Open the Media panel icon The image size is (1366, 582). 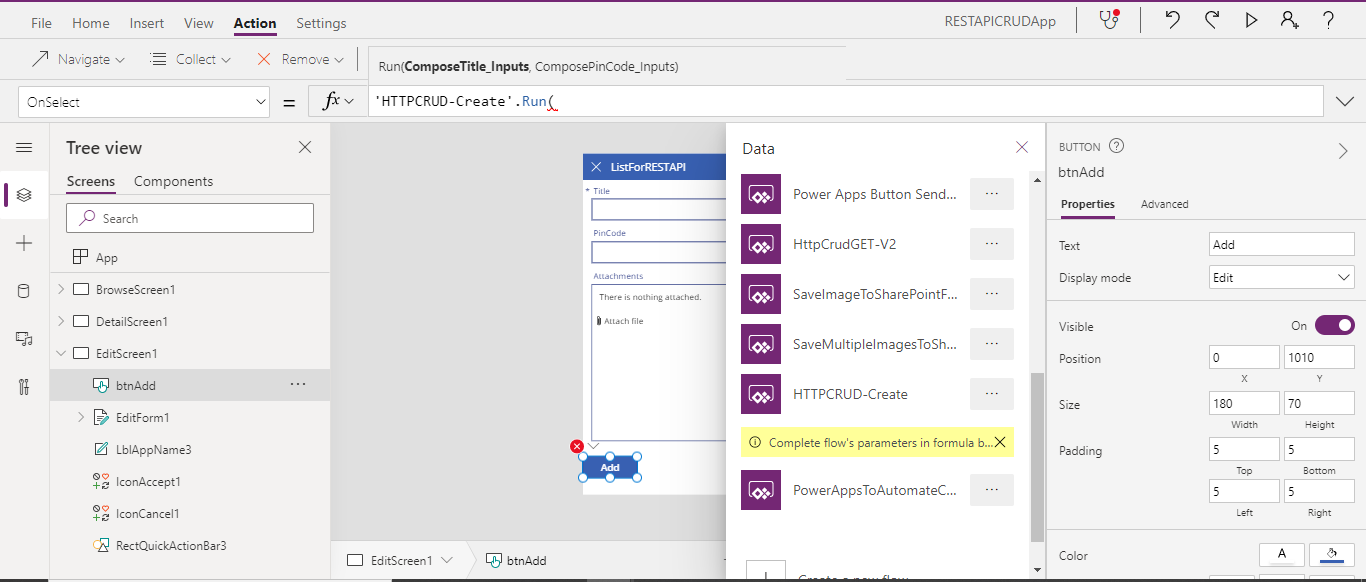(24, 338)
